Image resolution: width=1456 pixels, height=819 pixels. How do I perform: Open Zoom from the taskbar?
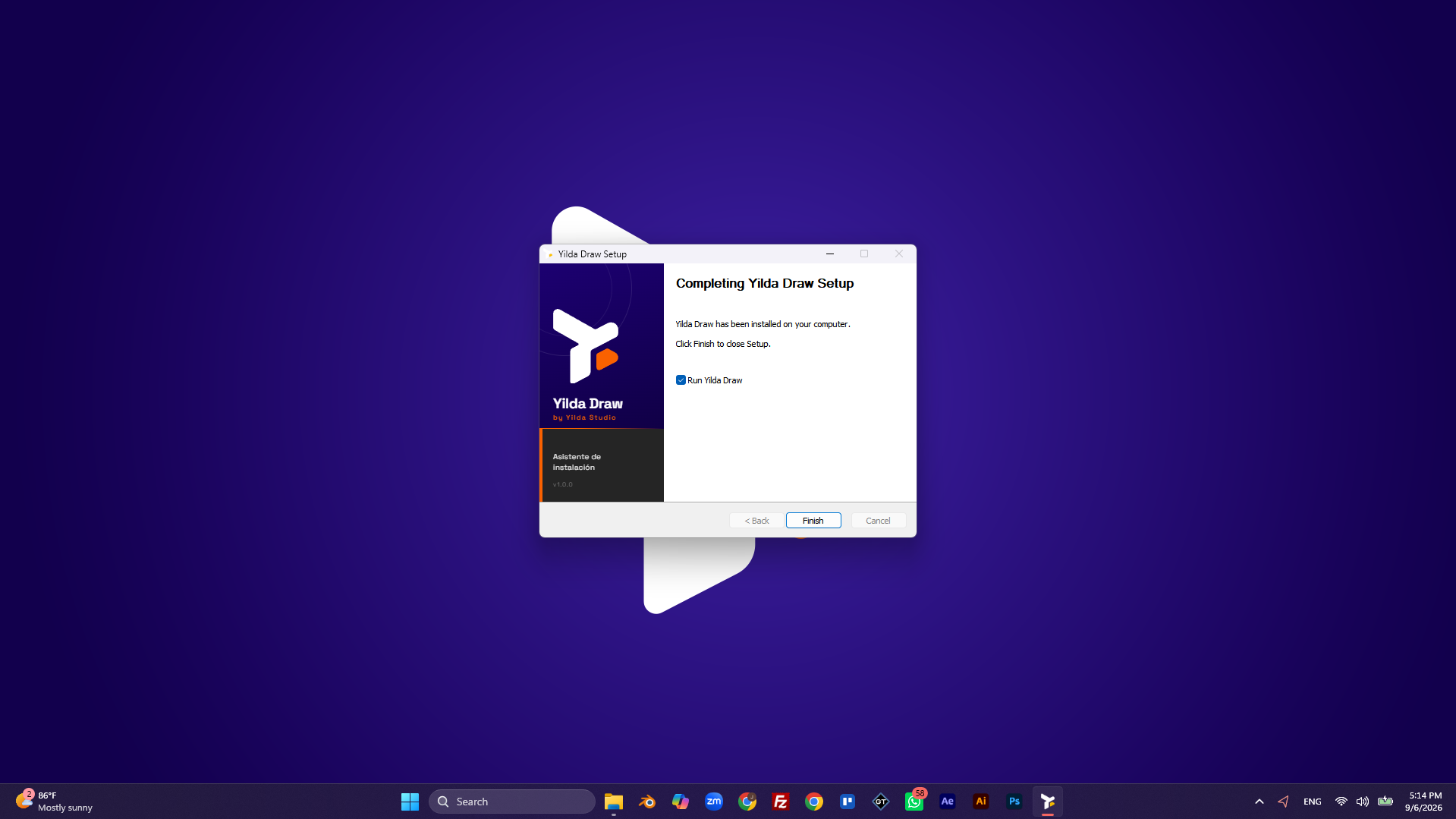[x=713, y=802]
